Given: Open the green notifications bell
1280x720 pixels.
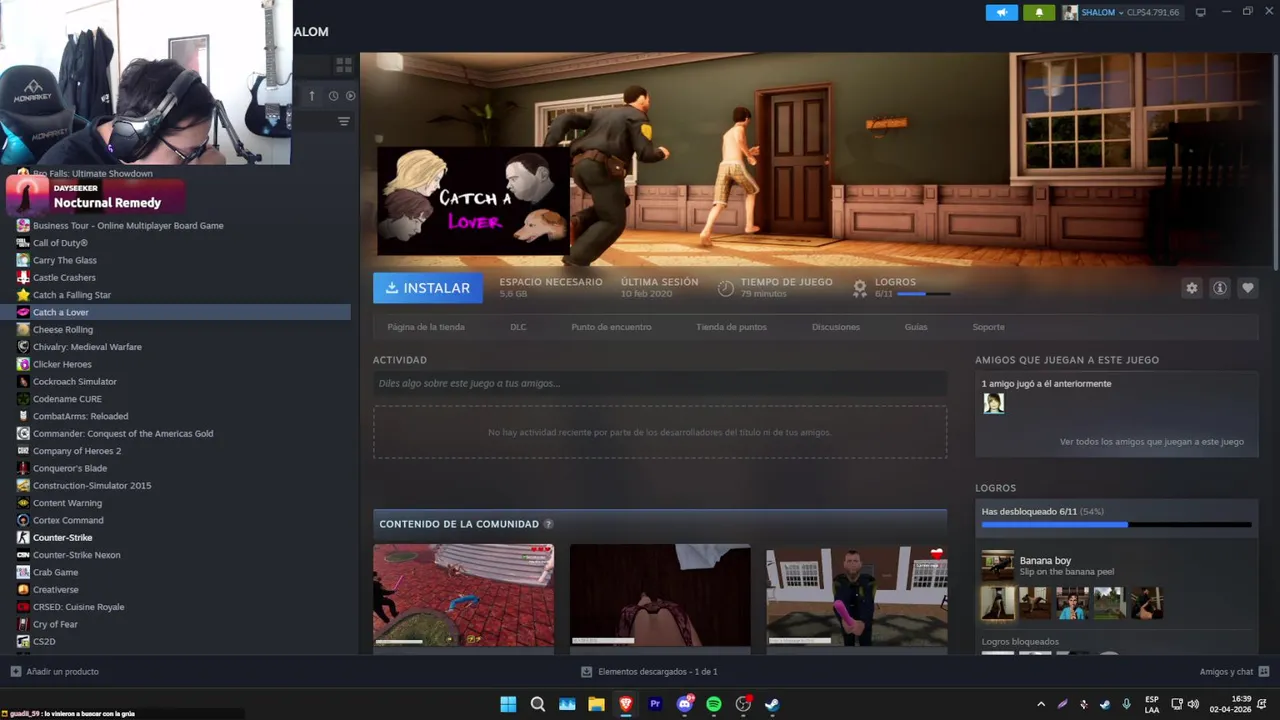Looking at the screenshot, I should click(x=1039, y=13).
